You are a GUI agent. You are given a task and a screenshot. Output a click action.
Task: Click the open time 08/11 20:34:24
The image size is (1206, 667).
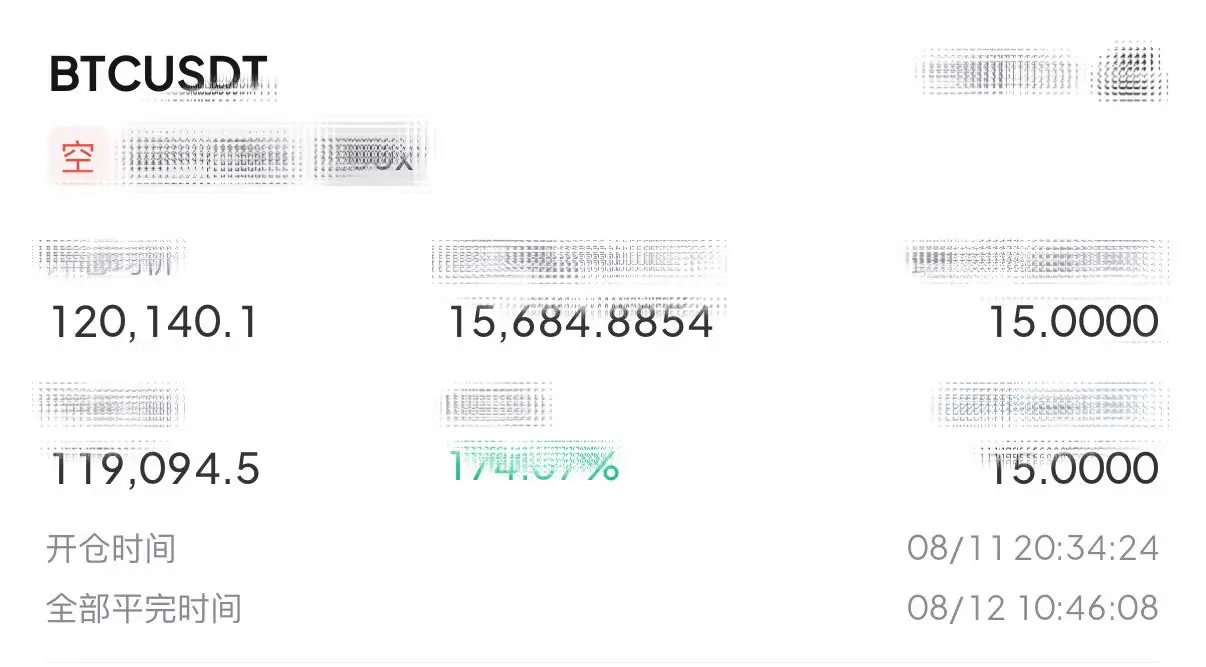click(x=1033, y=549)
